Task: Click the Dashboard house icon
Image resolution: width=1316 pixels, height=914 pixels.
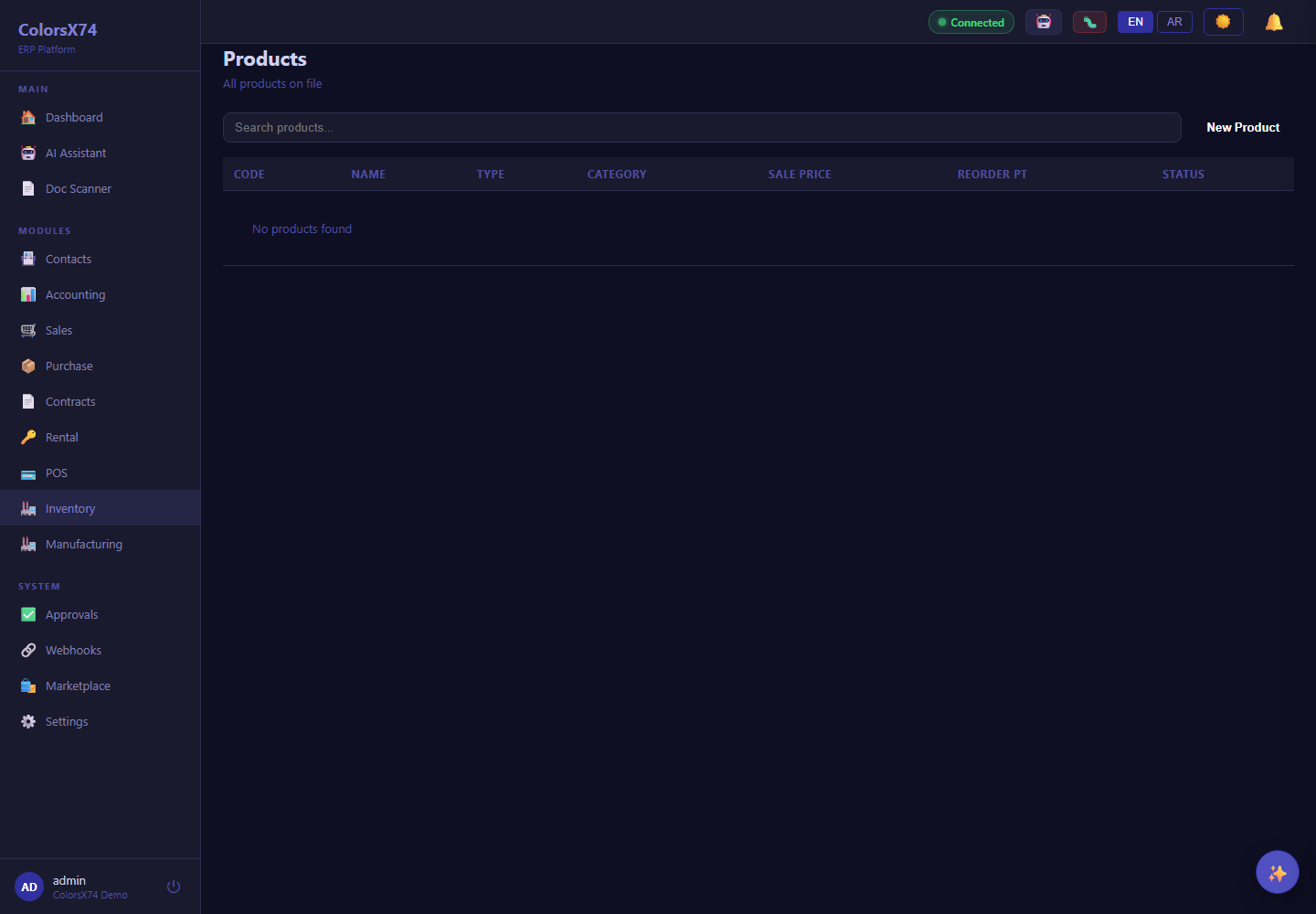Action: 28,117
